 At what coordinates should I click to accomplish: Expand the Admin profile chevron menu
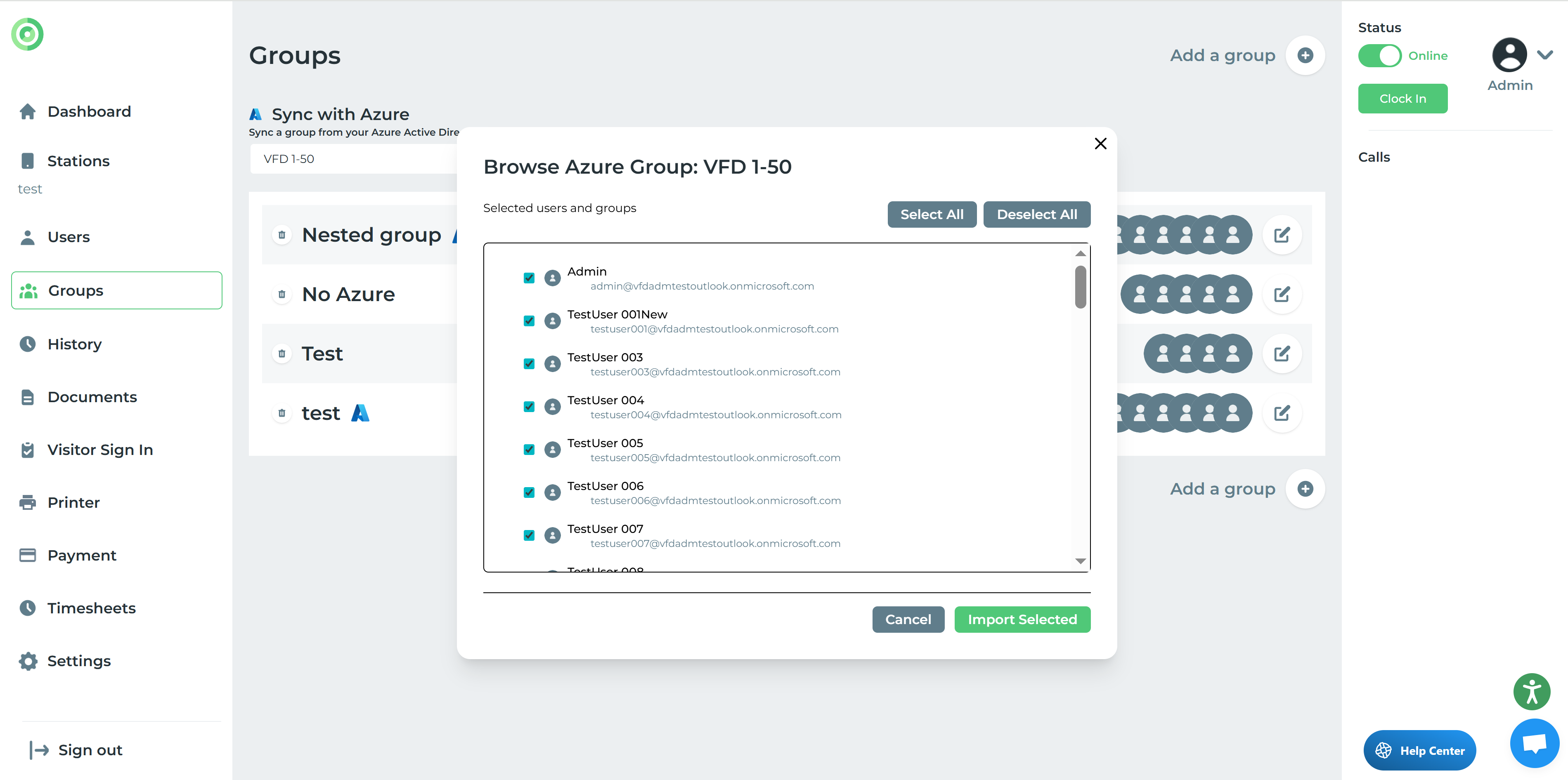[1545, 55]
